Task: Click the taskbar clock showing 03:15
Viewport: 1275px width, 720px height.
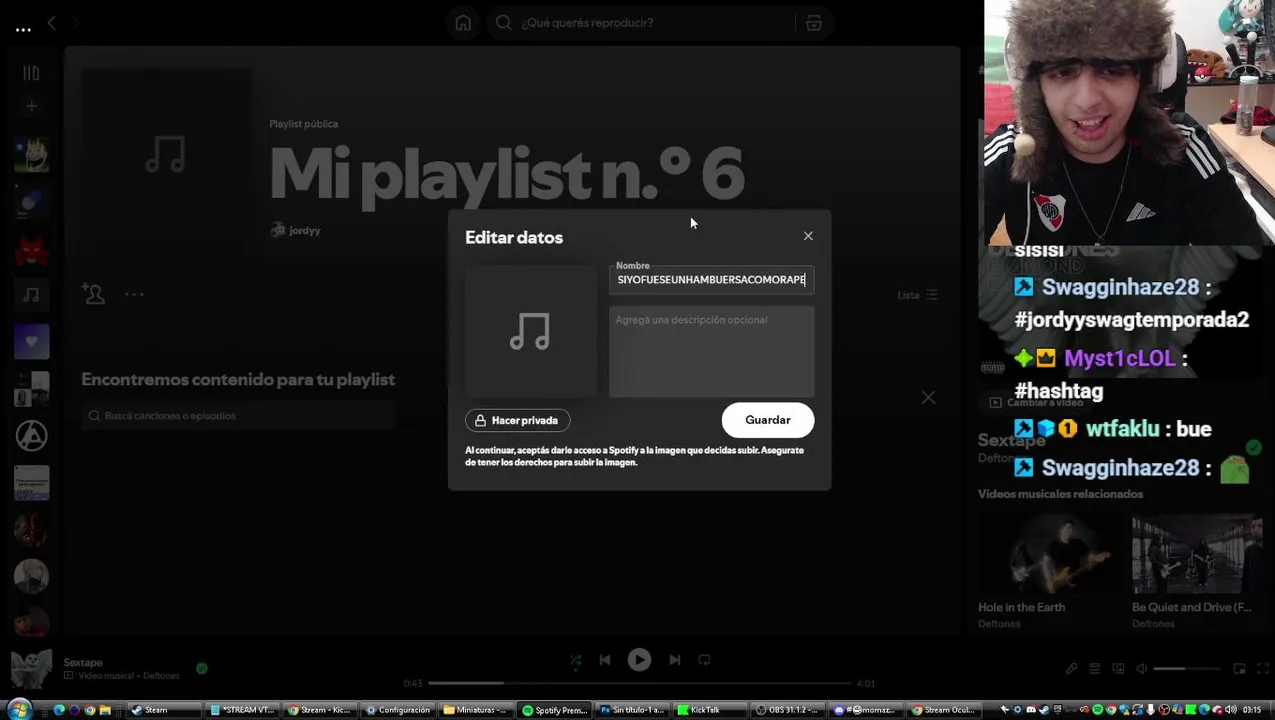Action: click(1251, 710)
